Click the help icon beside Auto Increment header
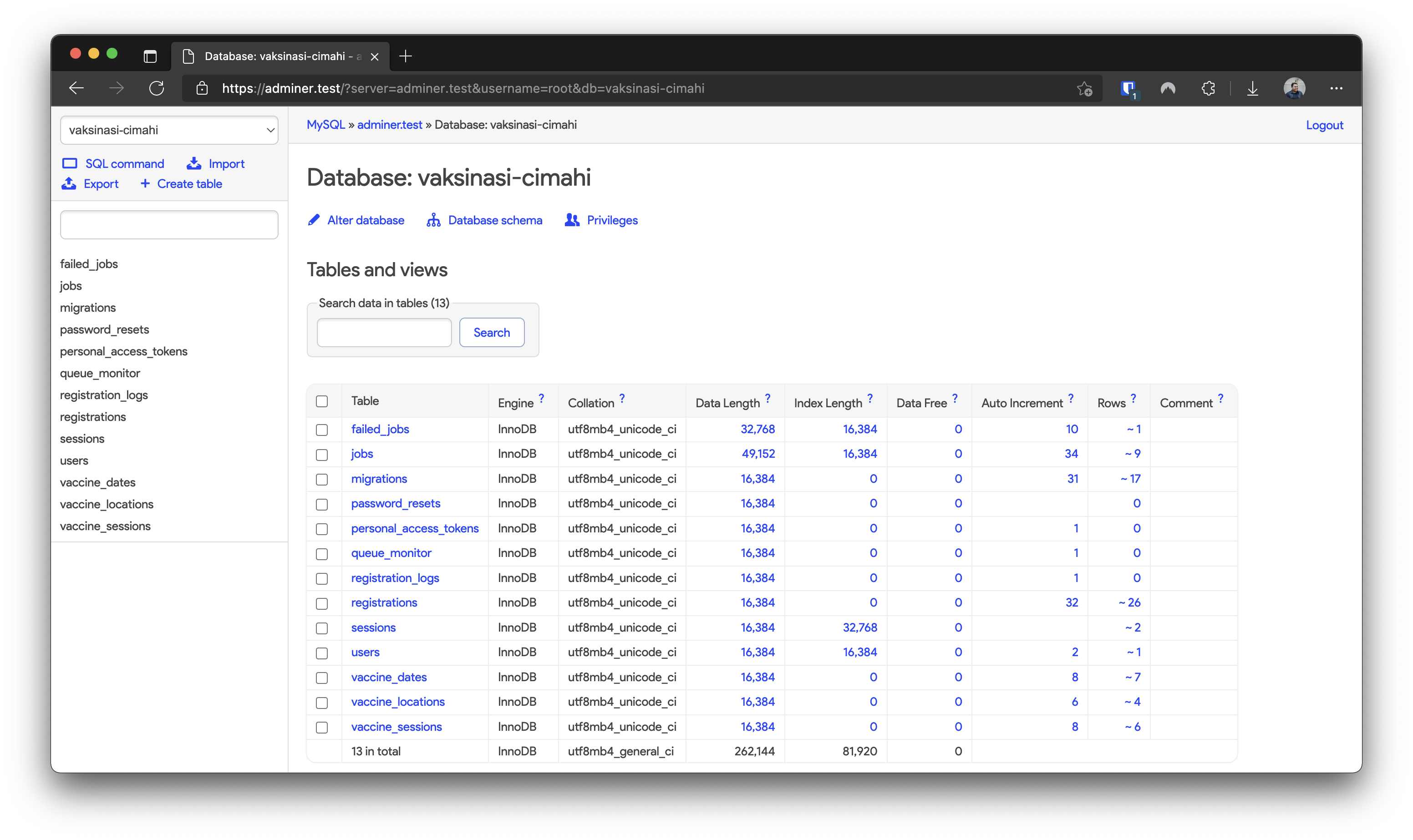Screen dimensions: 1413x840 pos(1071,398)
